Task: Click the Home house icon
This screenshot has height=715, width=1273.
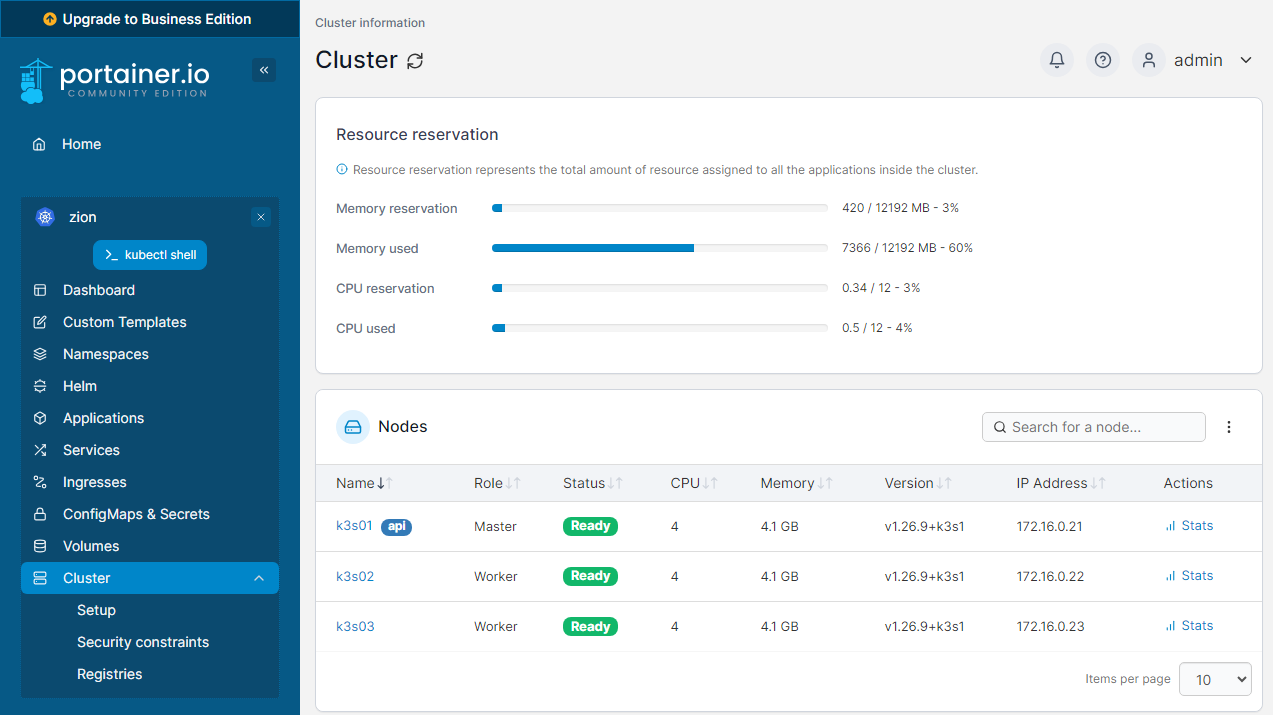Action: (39, 144)
